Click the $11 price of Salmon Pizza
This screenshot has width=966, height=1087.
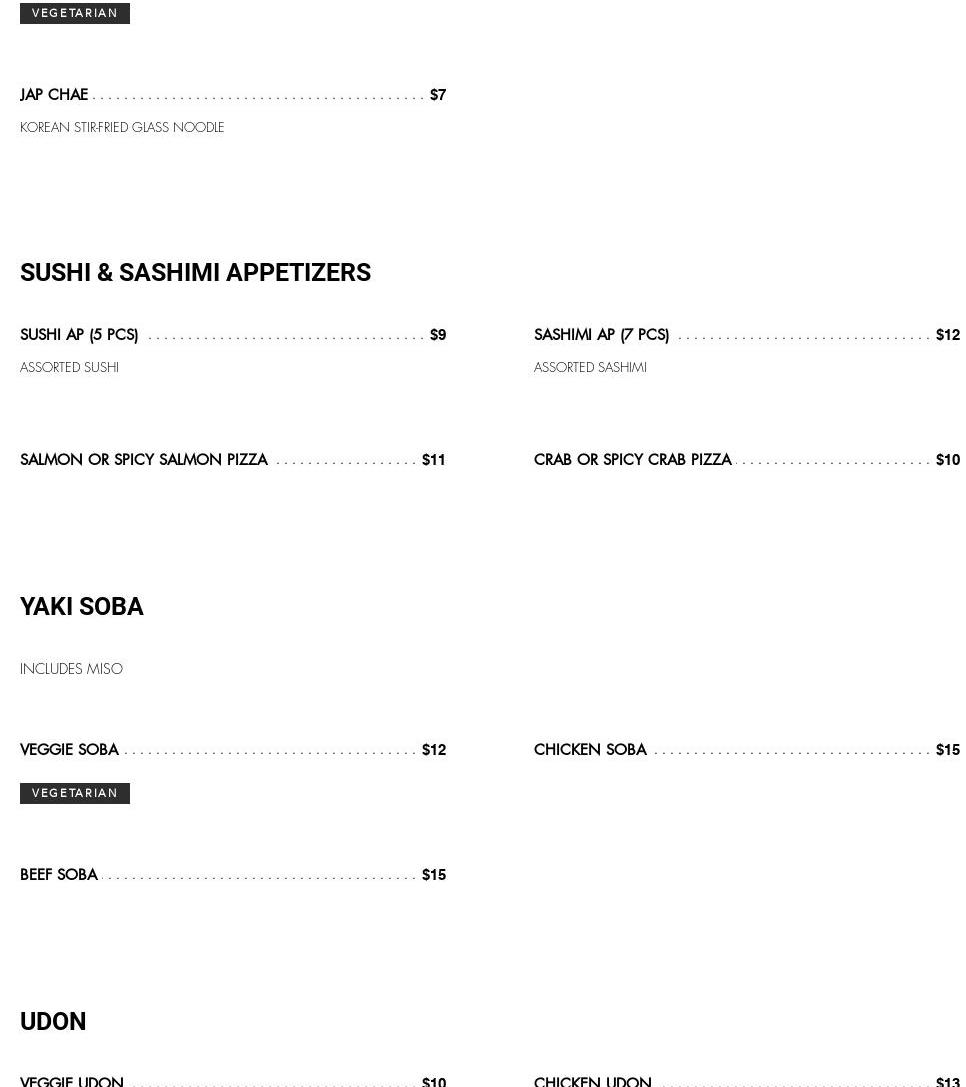[433, 460]
